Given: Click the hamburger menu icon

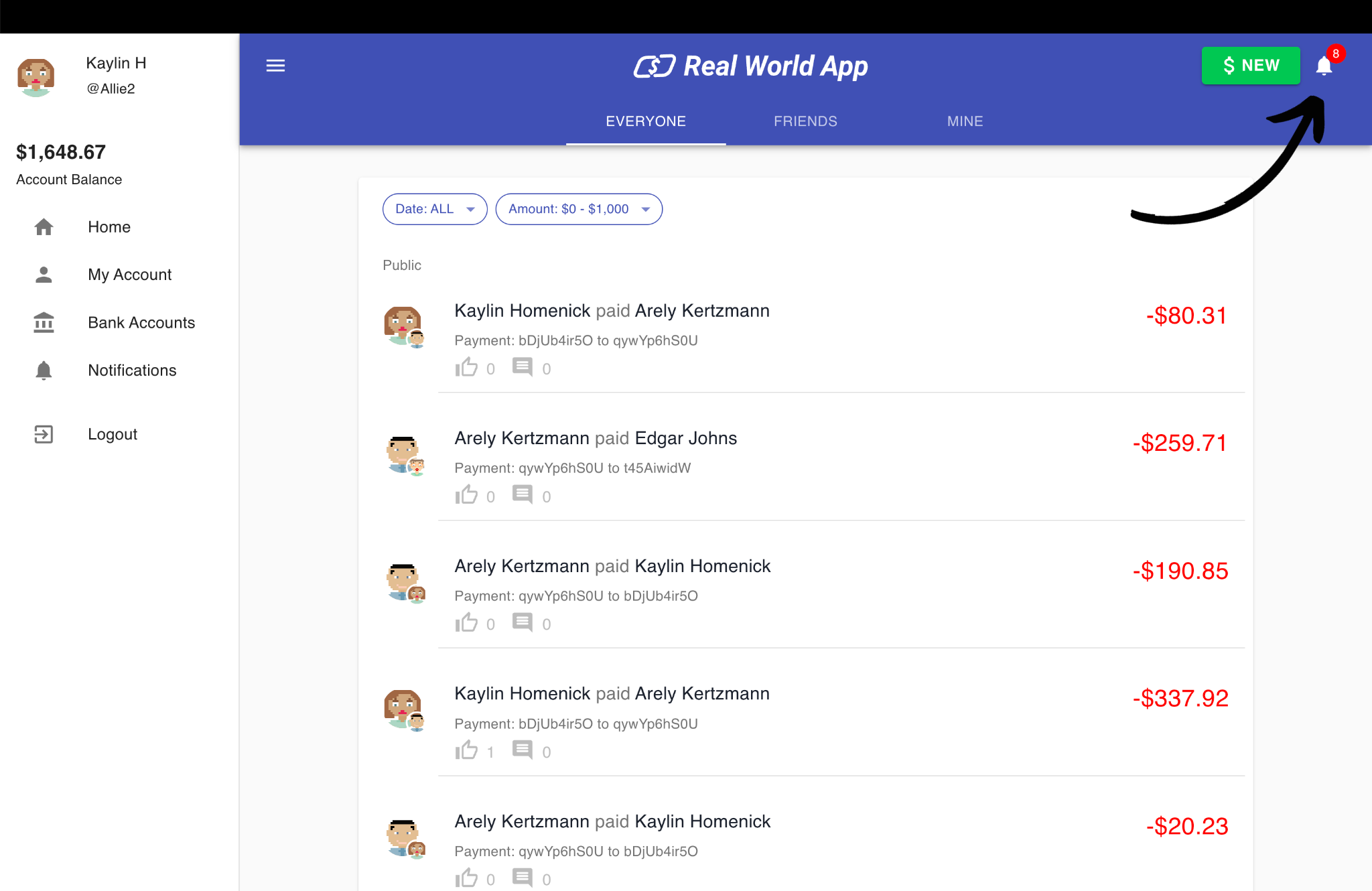Looking at the screenshot, I should [x=276, y=65].
